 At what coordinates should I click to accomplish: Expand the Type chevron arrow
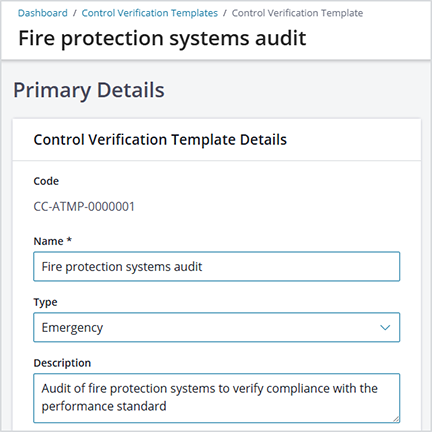385,328
